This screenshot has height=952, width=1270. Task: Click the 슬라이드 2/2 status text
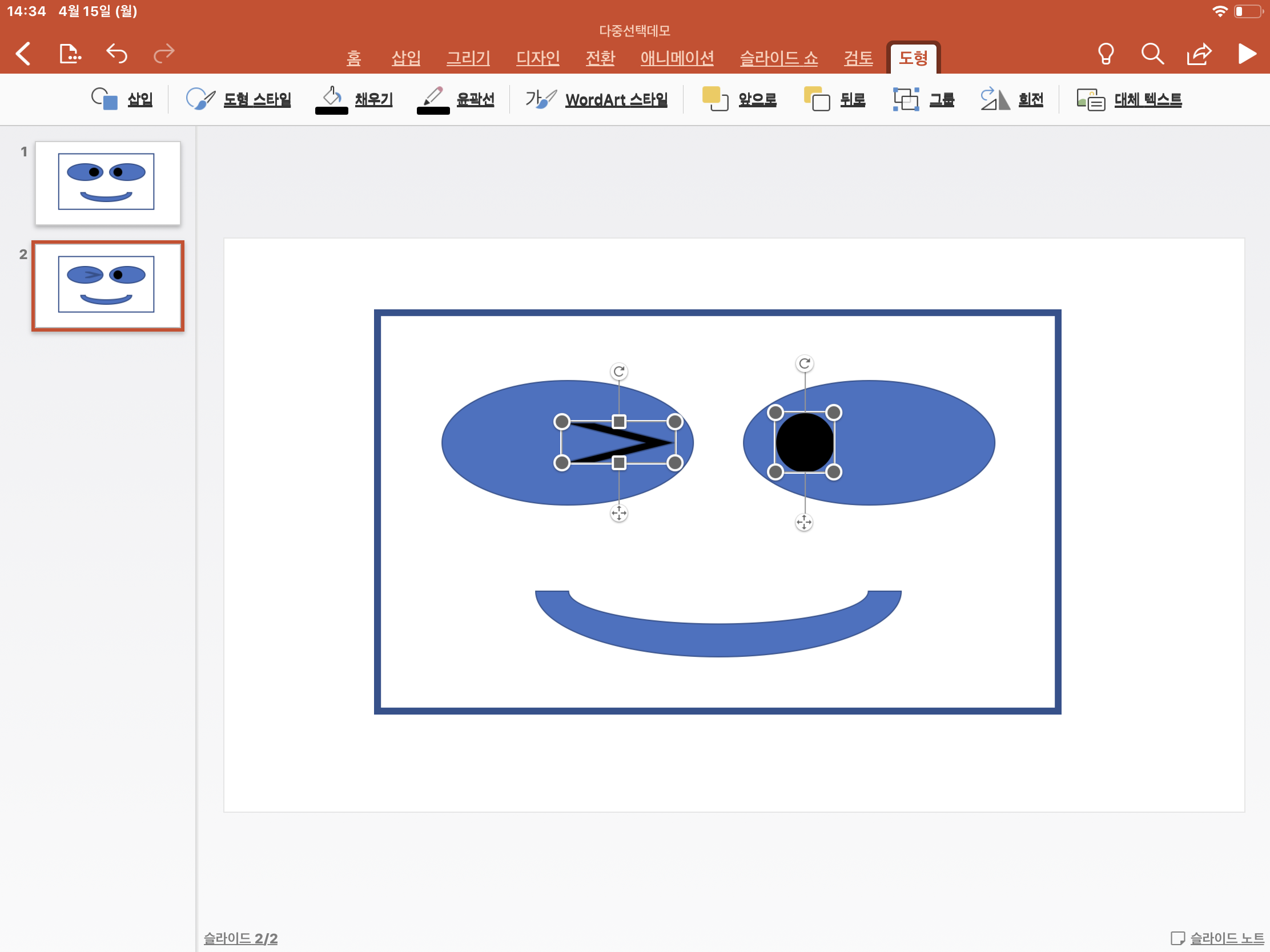pyautogui.click(x=241, y=938)
